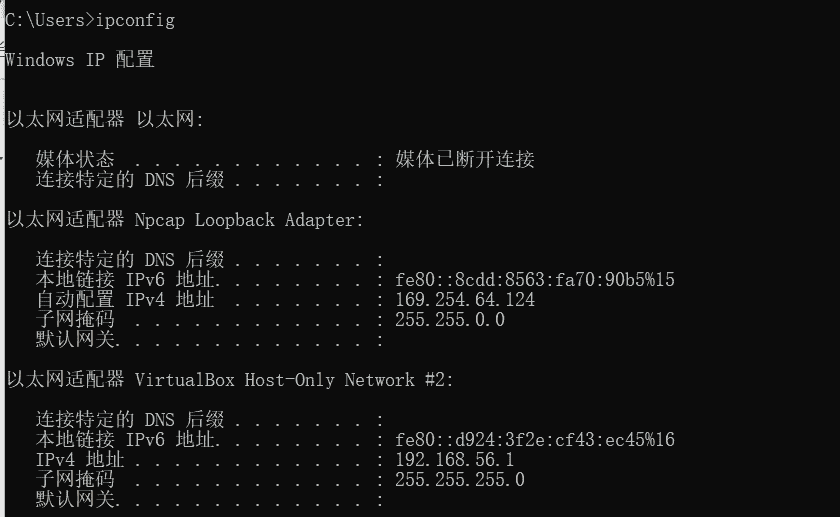Click the "IPv4 地址" label under VirtualBox
The image size is (840, 517).
click(x=80, y=460)
